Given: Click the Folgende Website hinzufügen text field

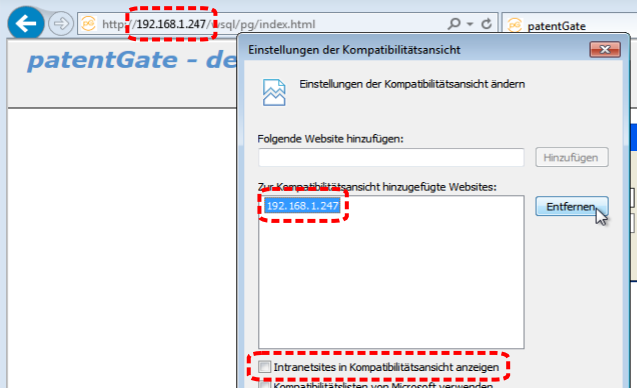Looking at the screenshot, I should point(391,157).
